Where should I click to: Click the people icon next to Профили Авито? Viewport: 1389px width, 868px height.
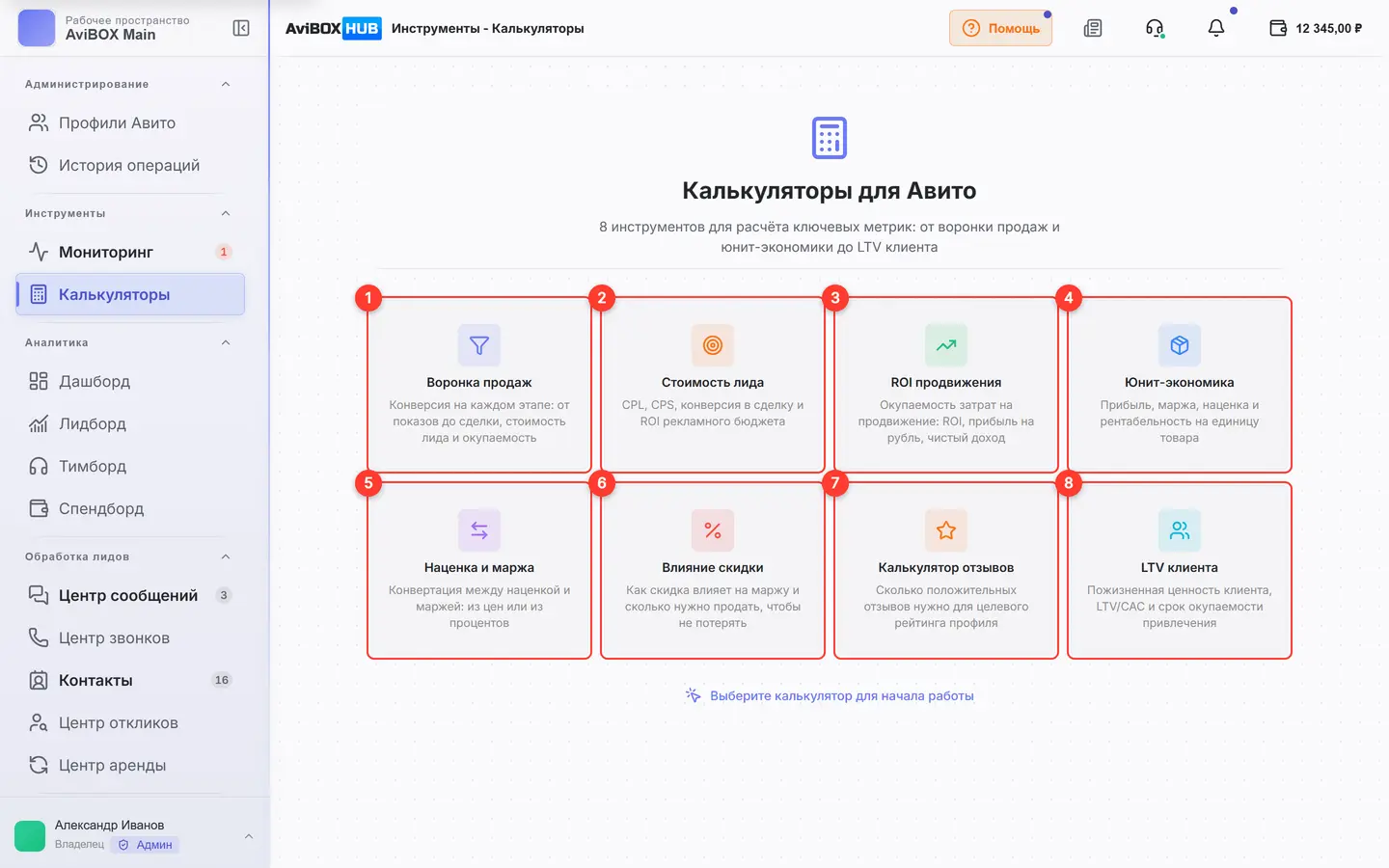(x=39, y=122)
